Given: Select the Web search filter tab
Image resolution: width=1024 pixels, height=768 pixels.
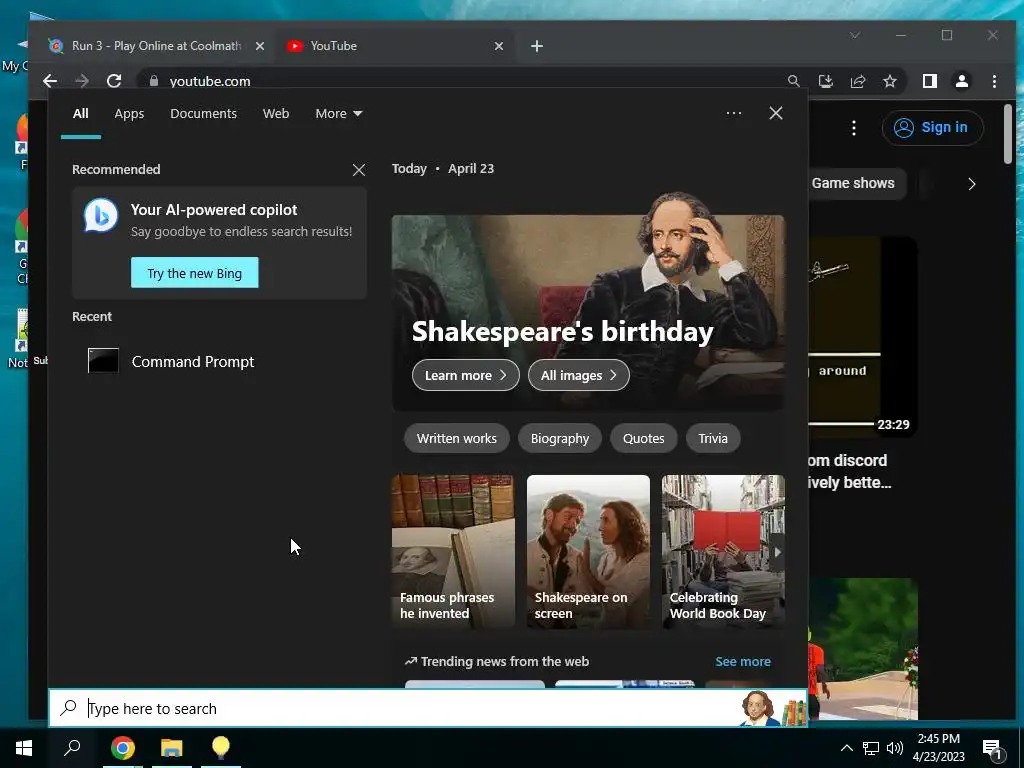Looking at the screenshot, I should pos(276,114).
